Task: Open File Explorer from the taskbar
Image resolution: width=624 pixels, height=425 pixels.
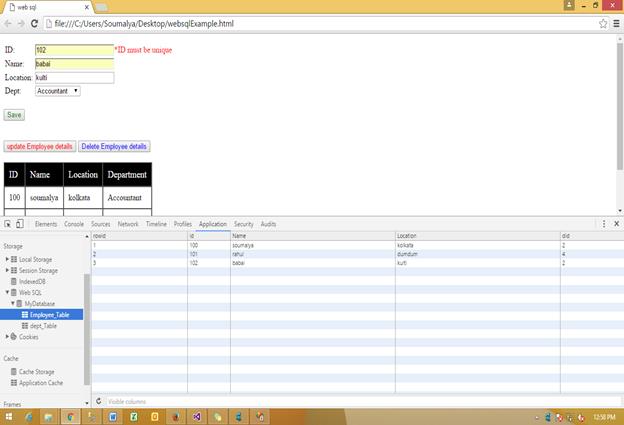Action: point(49,417)
